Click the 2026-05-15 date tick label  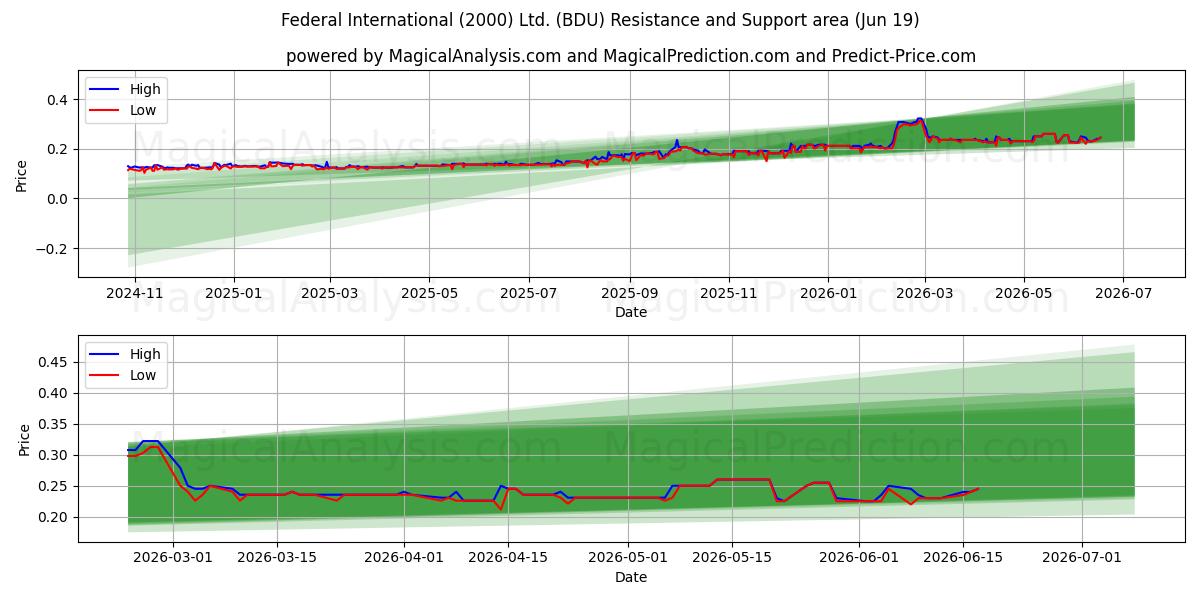[x=730, y=559]
